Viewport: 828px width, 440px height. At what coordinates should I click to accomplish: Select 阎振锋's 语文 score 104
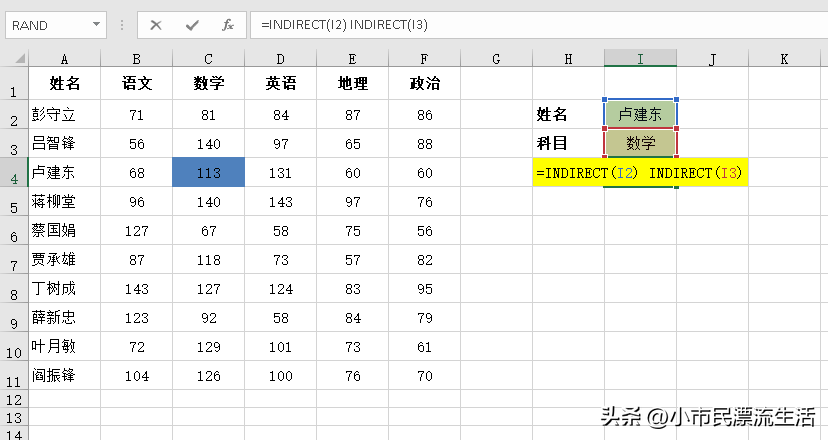click(136, 376)
